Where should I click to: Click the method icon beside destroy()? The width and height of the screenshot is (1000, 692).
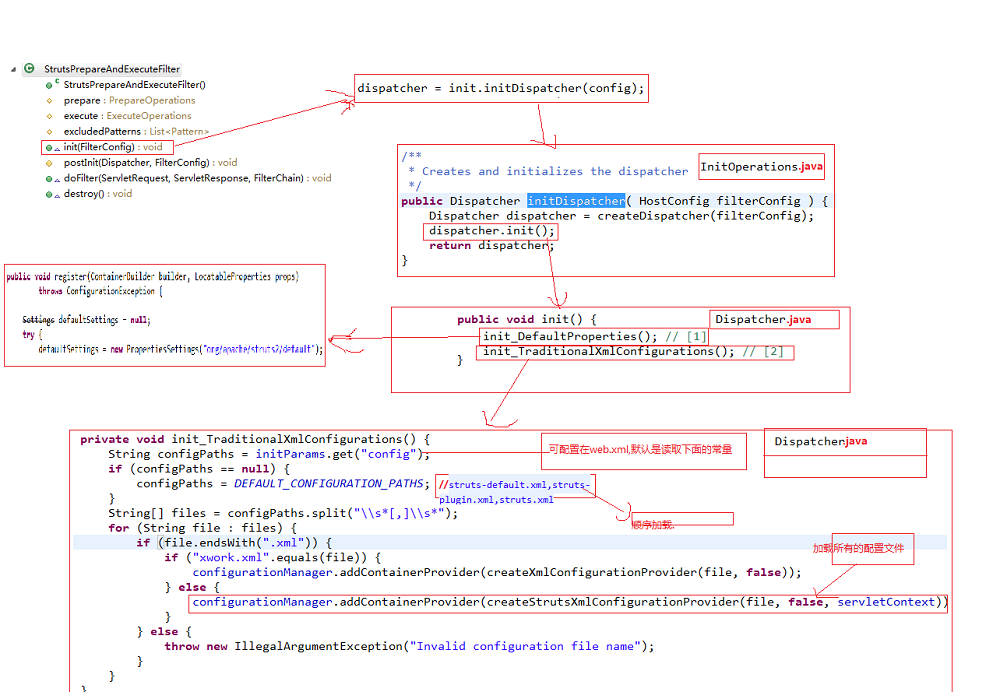tap(50, 194)
